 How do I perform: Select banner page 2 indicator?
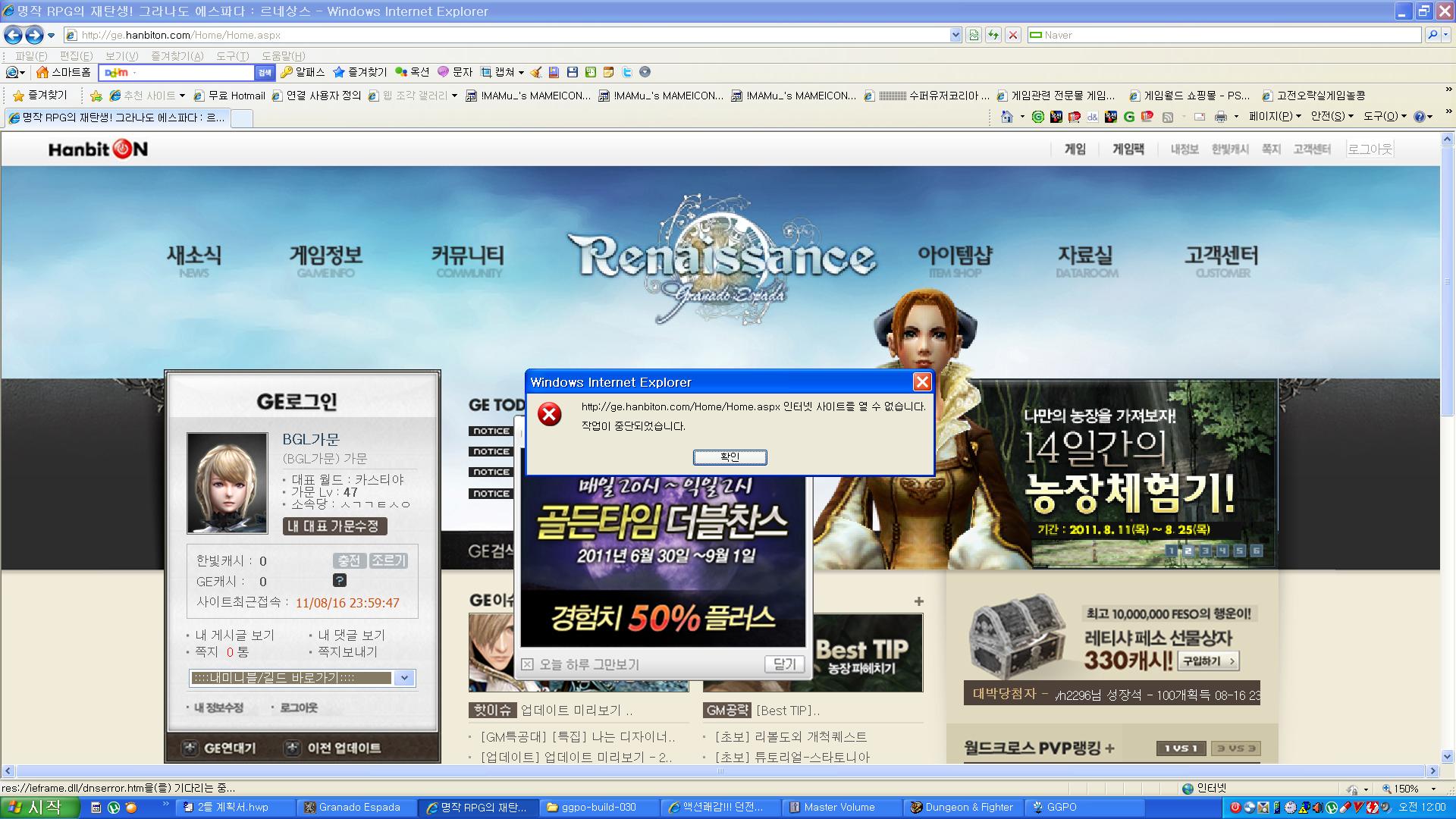(1188, 551)
